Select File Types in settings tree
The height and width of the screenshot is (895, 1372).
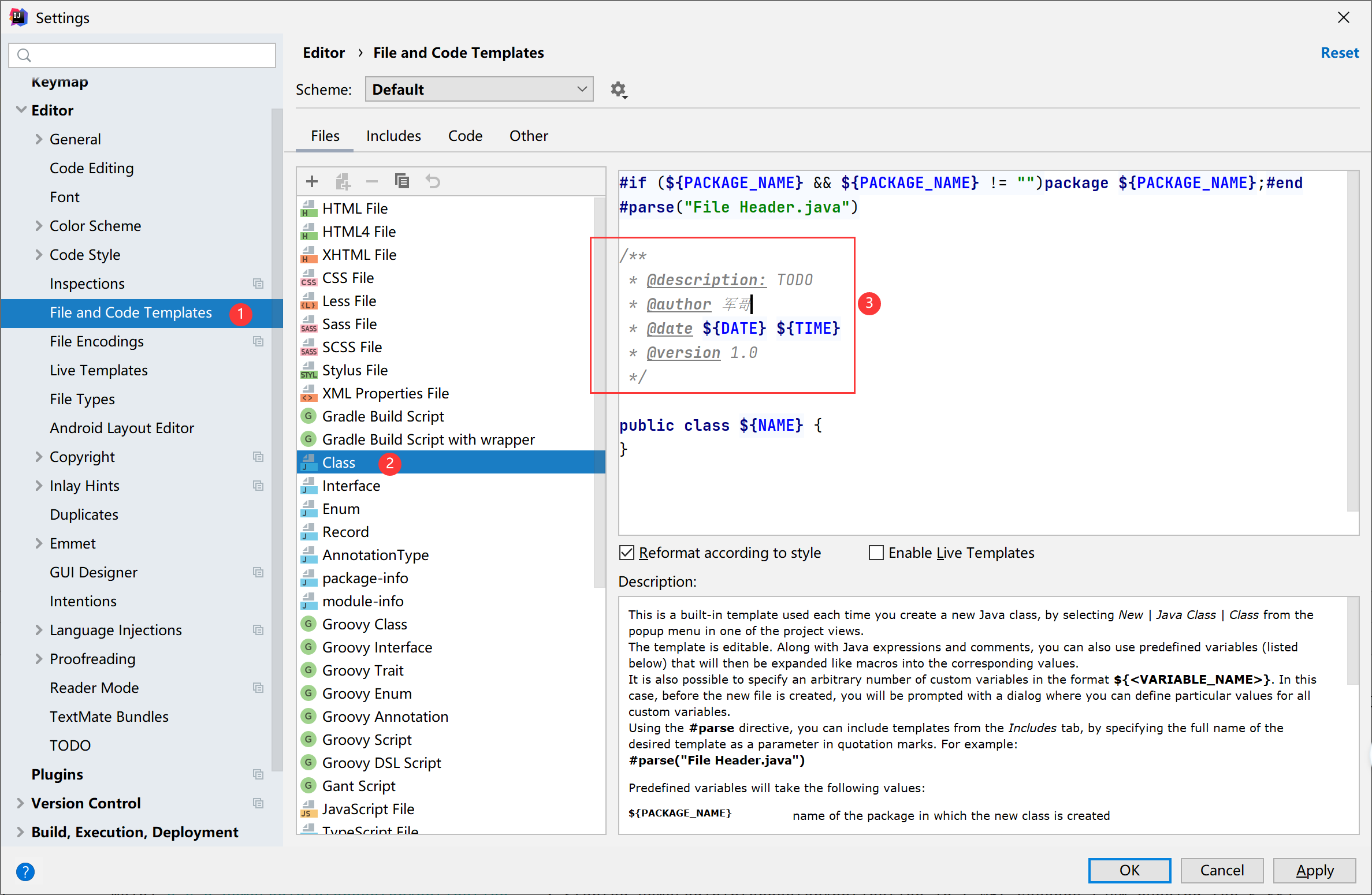point(82,399)
